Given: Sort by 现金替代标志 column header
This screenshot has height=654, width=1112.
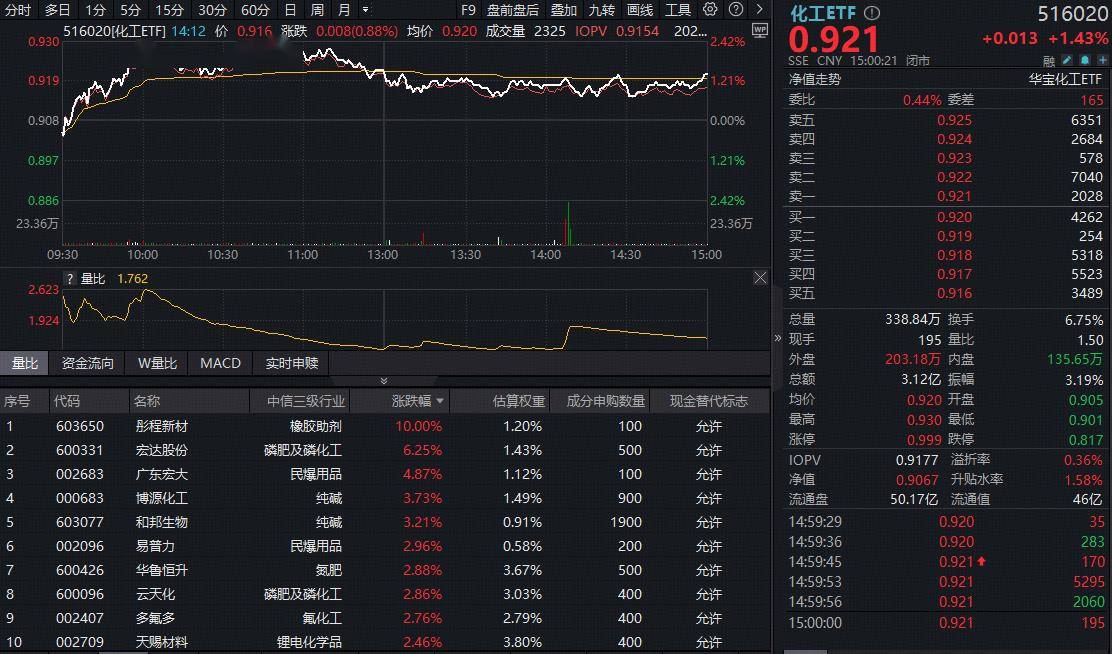Looking at the screenshot, I should pyautogui.click(x=708, y=401).
